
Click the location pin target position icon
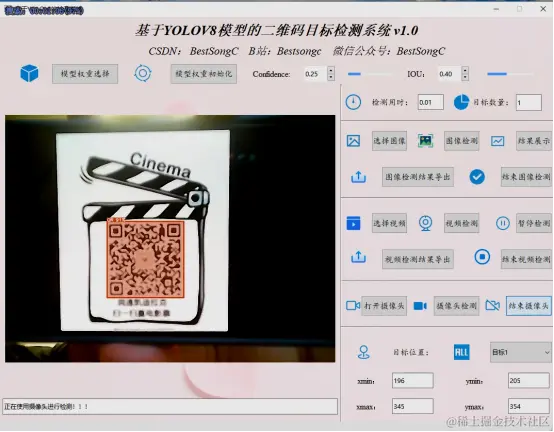click(364, 352)
